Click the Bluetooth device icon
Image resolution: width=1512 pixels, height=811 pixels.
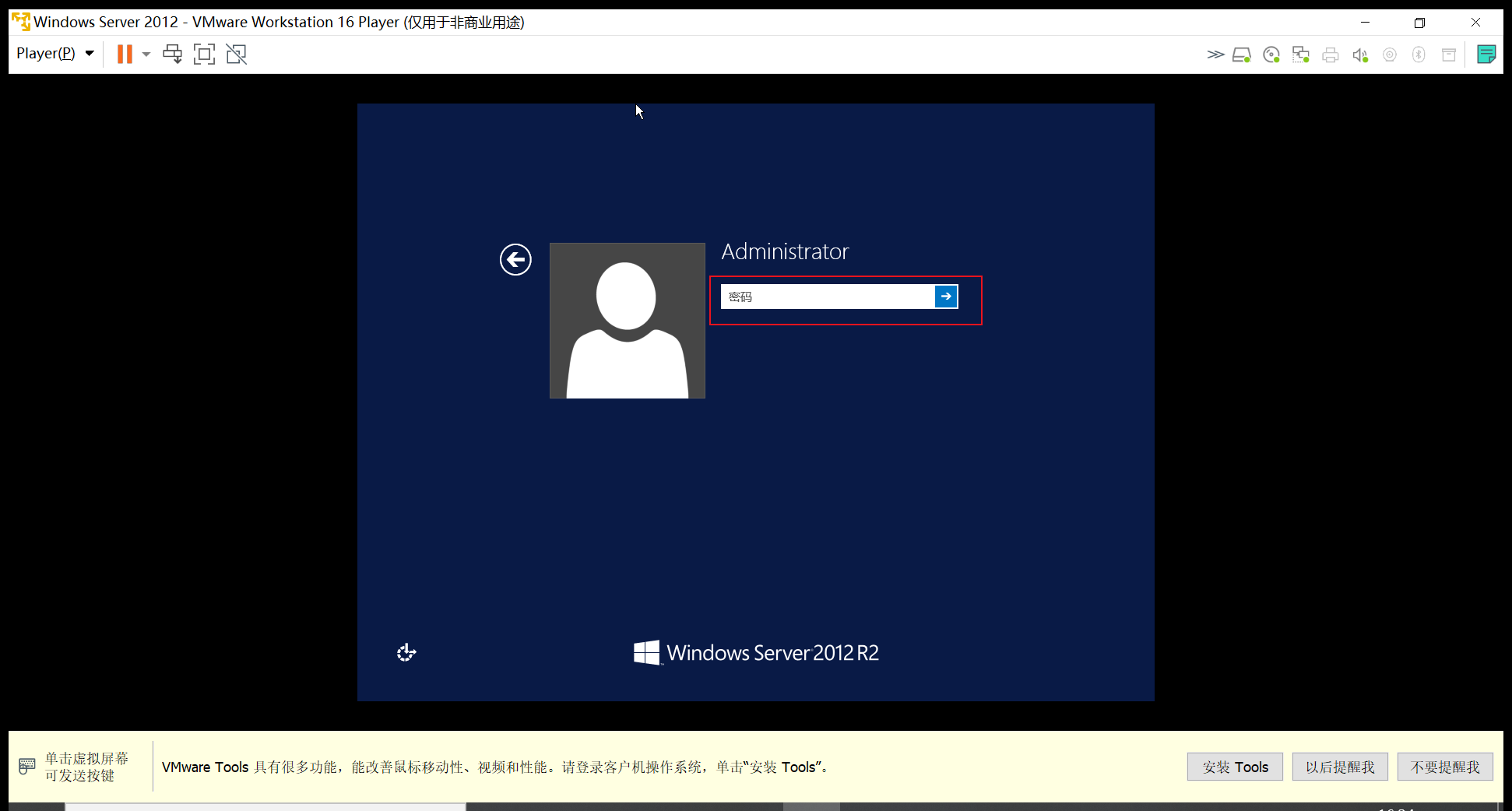[1419, 54]
